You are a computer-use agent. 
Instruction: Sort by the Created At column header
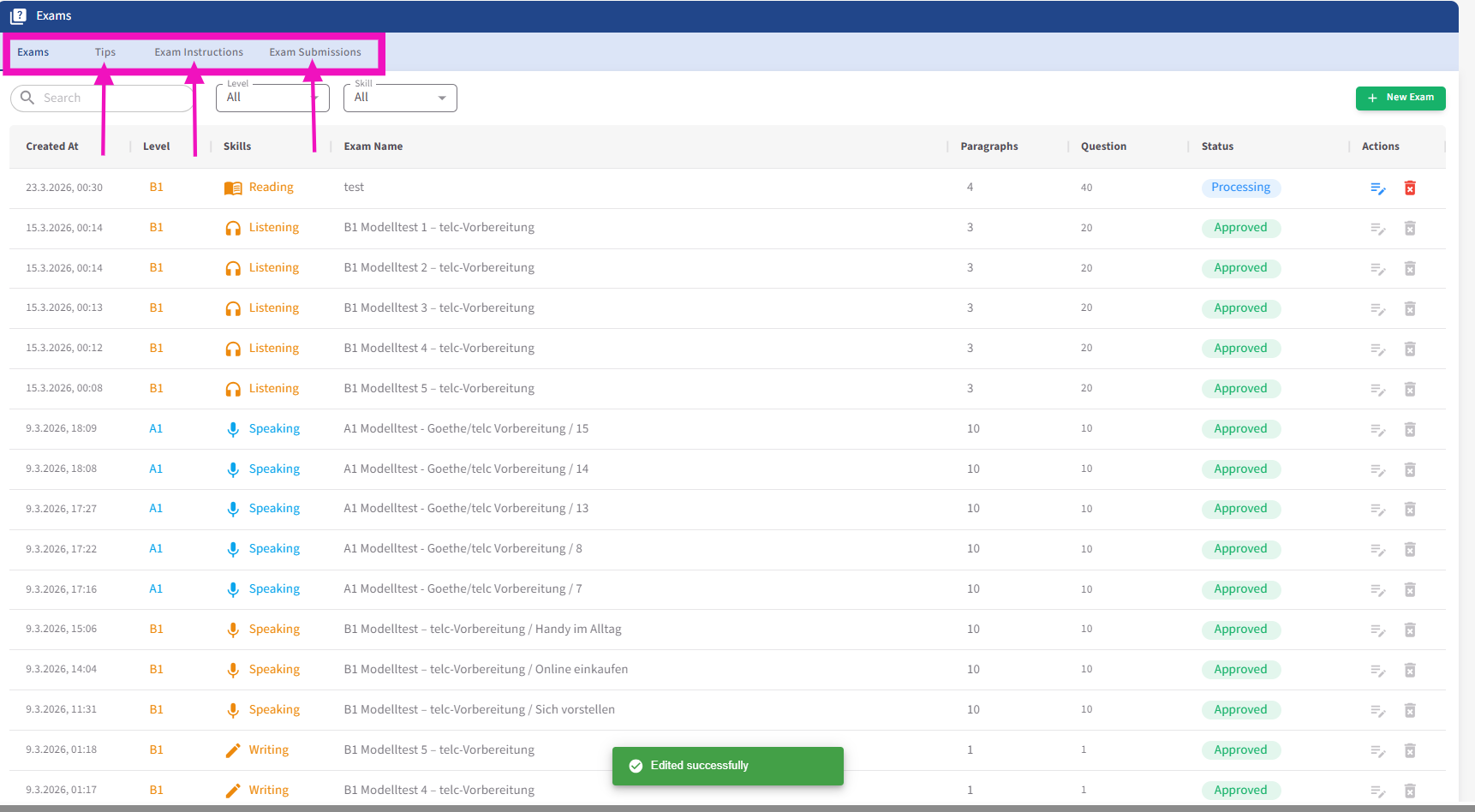point(52,146)
